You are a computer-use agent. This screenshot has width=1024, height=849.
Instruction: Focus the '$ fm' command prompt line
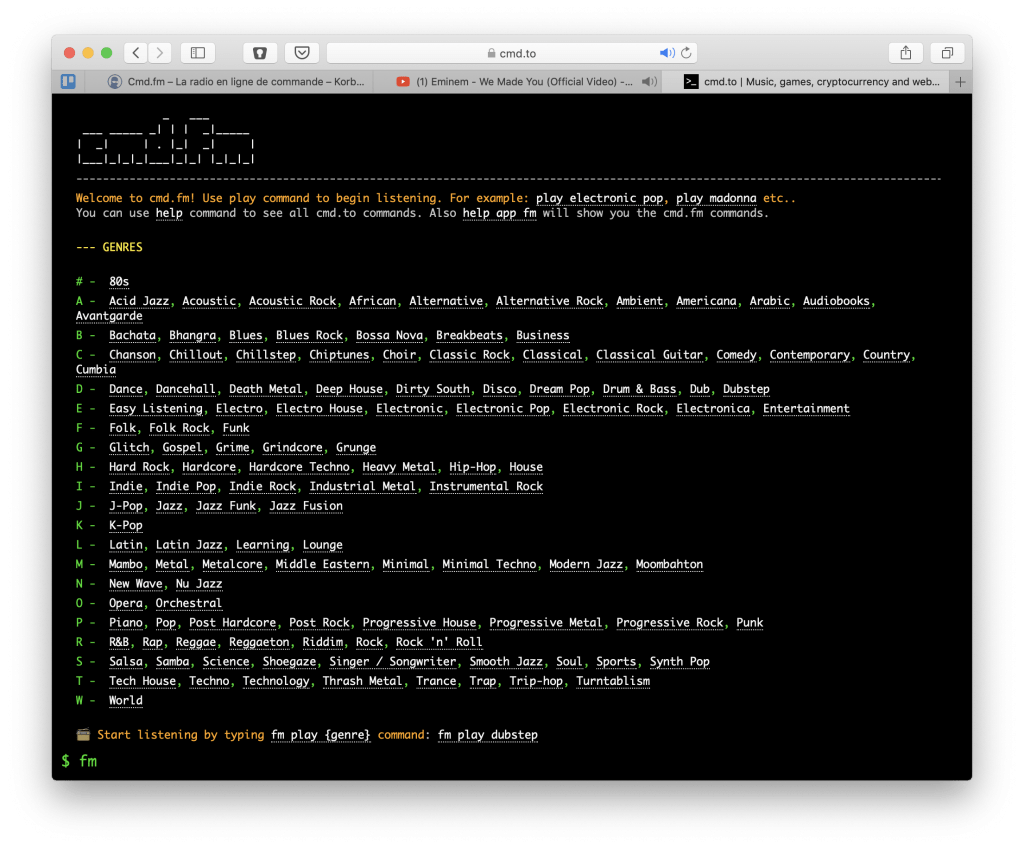(512, 761)
